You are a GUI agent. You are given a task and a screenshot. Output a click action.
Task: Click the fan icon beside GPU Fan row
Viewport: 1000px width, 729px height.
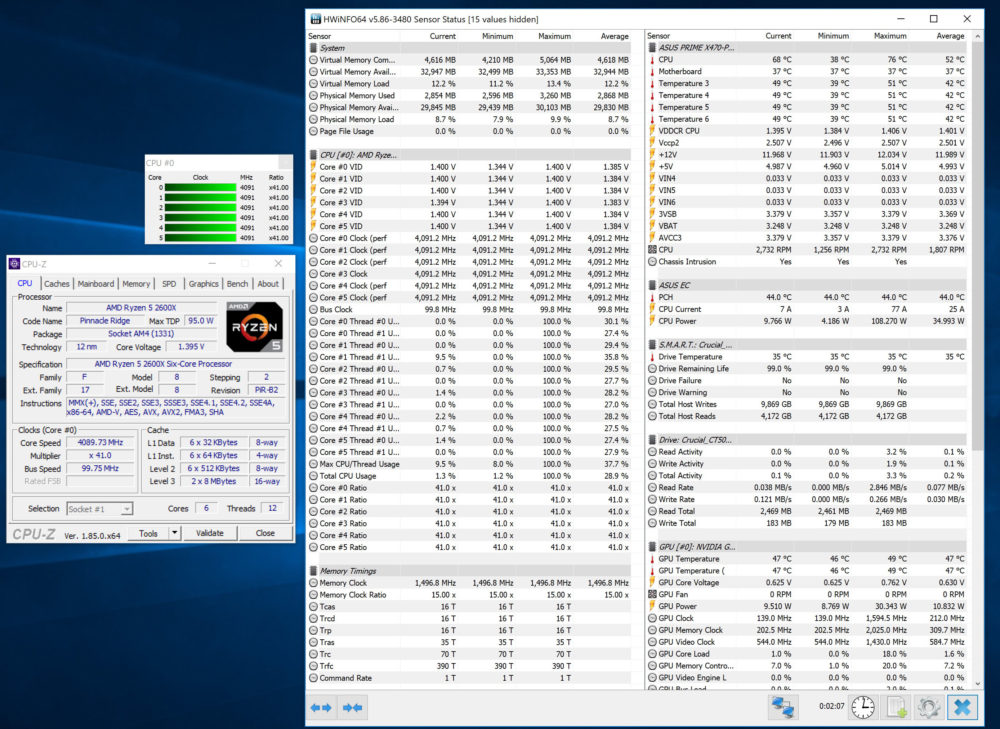[652, 594]
